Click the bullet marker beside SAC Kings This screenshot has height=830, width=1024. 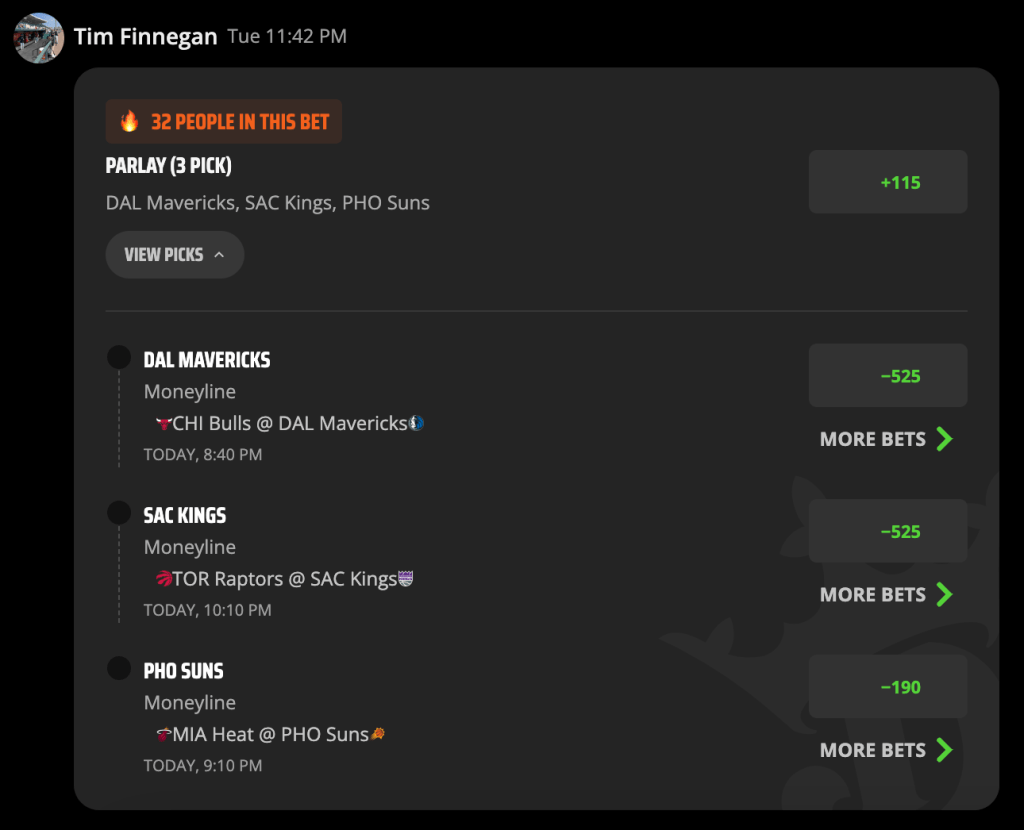pyautogui.click(x=119, y=513)
